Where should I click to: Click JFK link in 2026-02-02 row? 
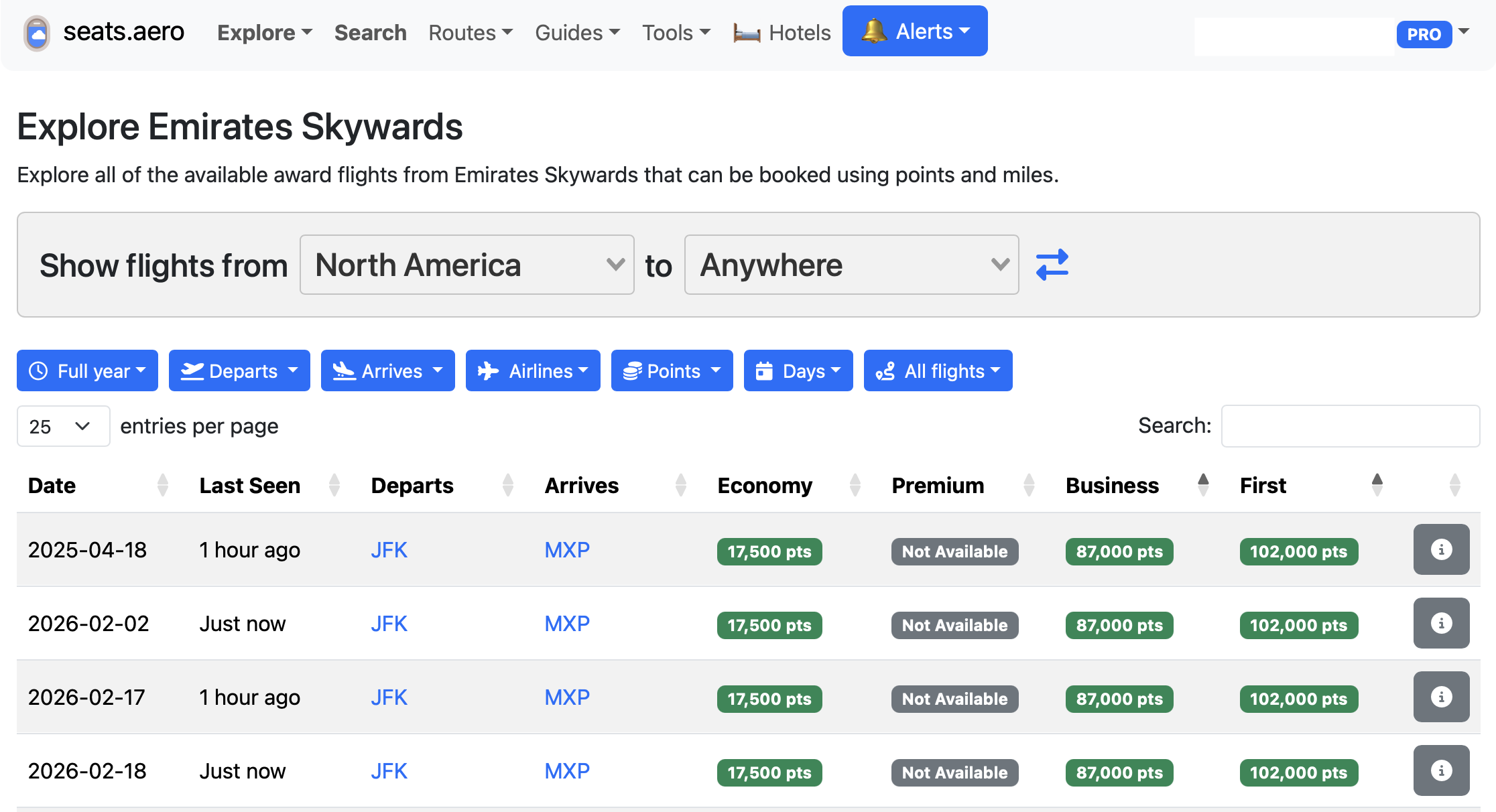pos(389,624)
